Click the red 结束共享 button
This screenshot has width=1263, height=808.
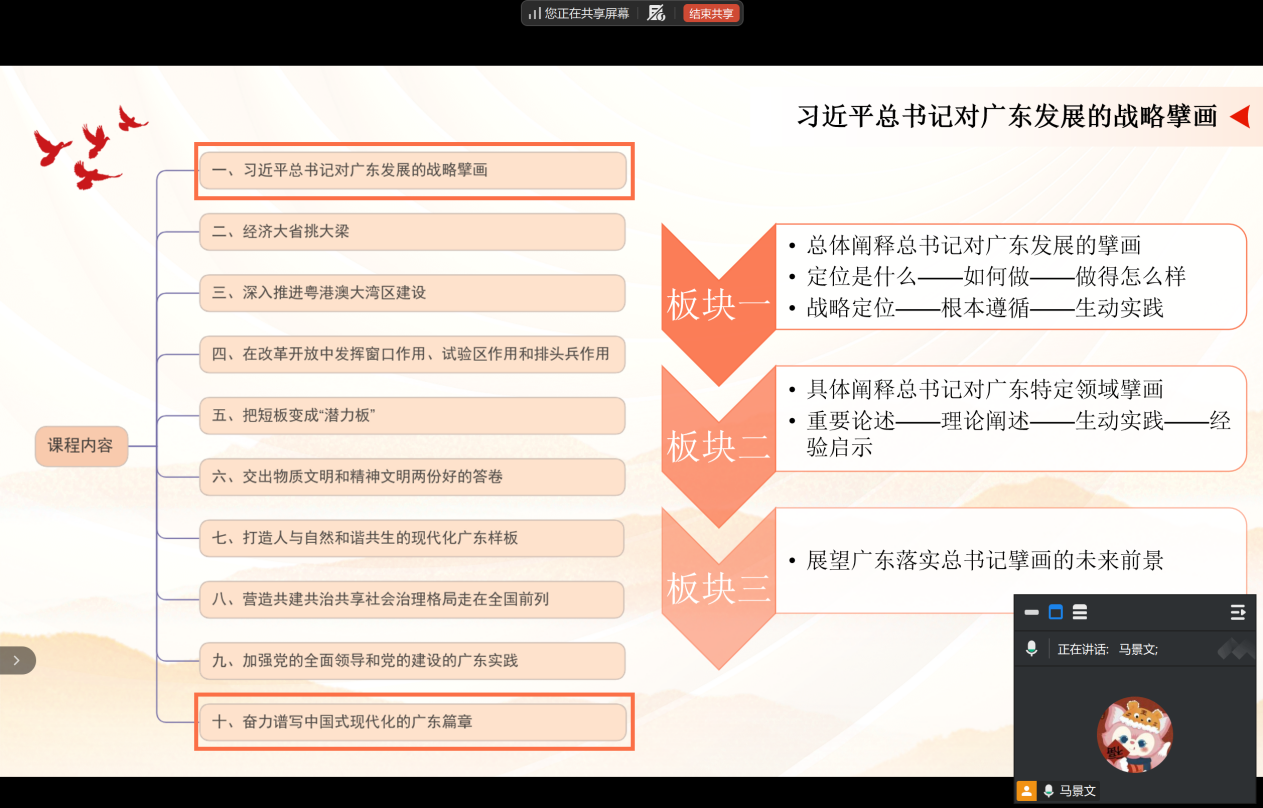pyautogui.click(x=710, y=13)
